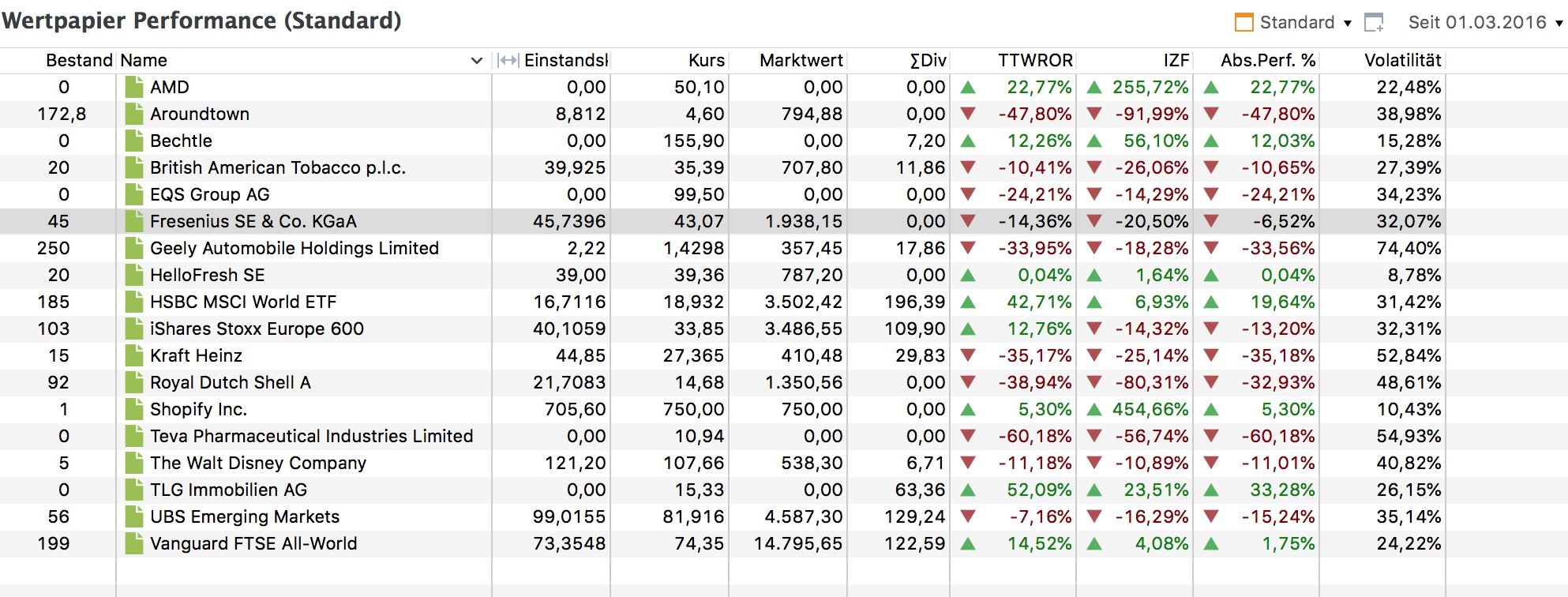The image size is (1568, 597).
Task: Open the Standard view dropdown
Action: point(1304,22)
